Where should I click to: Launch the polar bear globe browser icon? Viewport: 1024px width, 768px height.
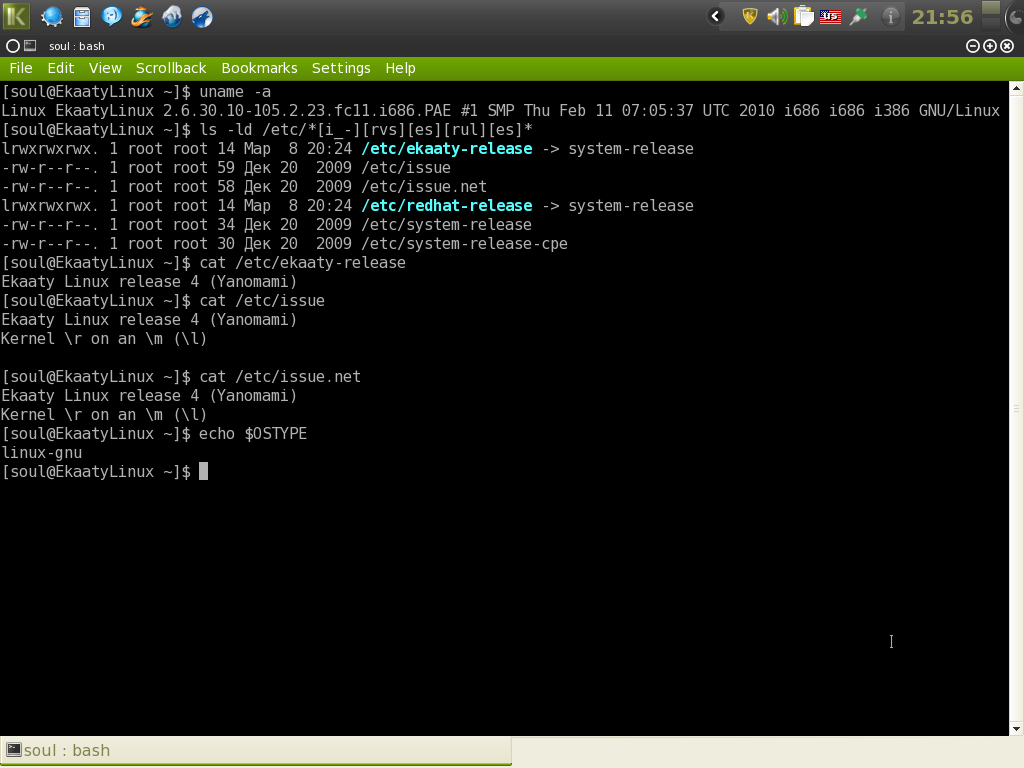pyautogui.click(x=172, y=17)
